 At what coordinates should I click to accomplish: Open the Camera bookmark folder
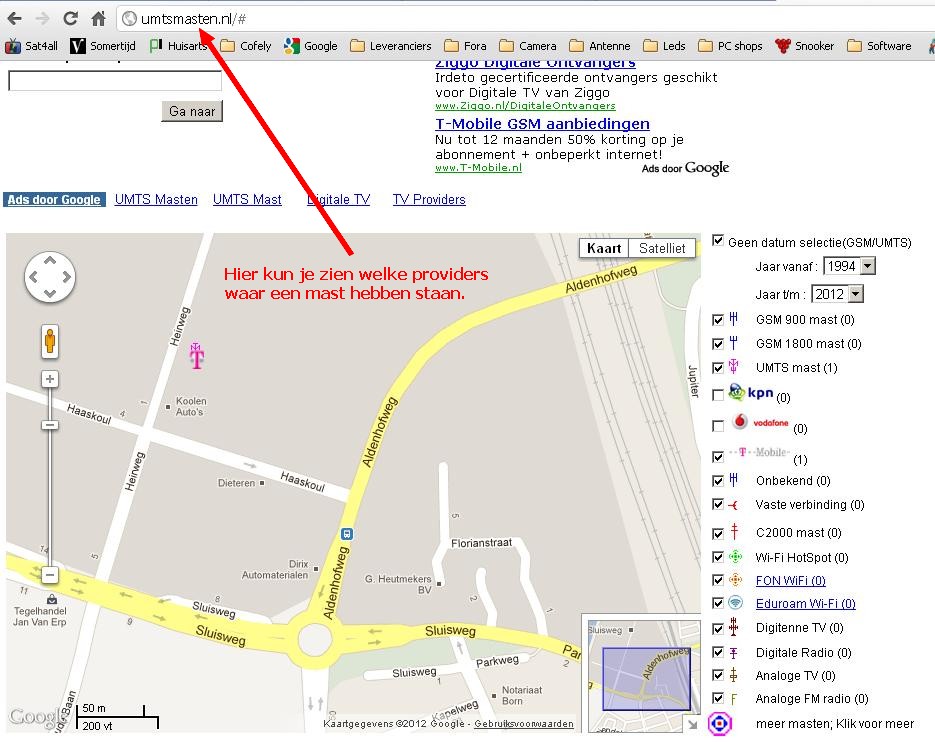tap(528, 46)
